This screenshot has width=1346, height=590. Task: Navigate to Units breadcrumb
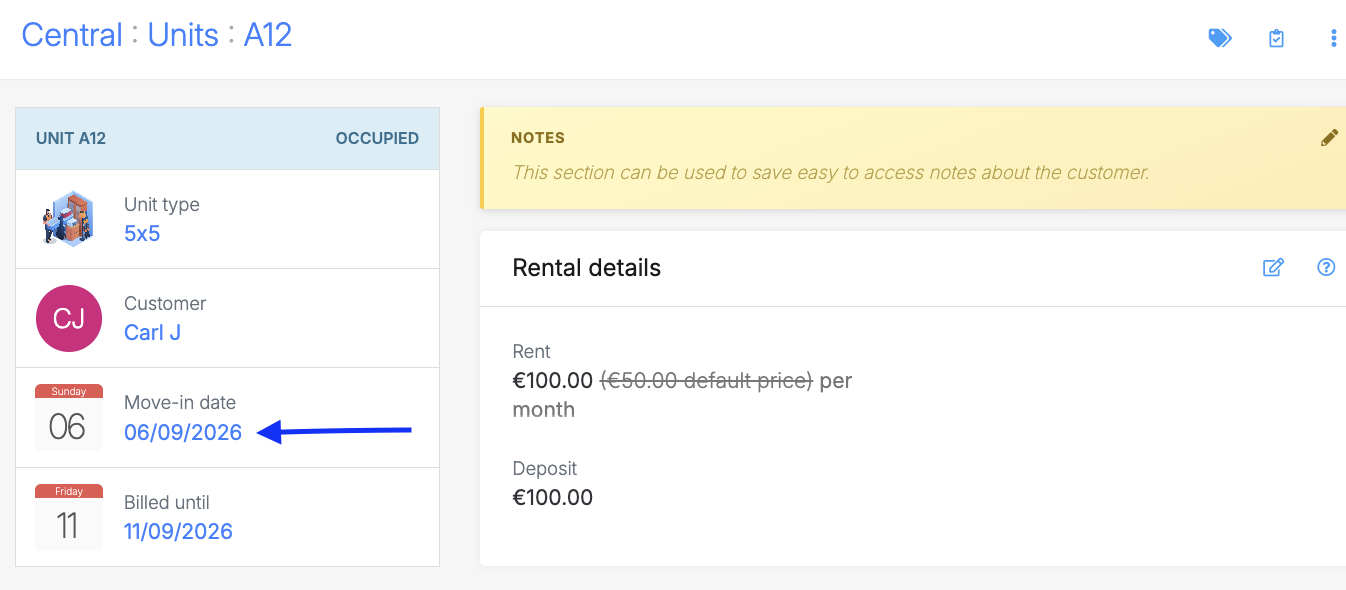tap(183, 35)
